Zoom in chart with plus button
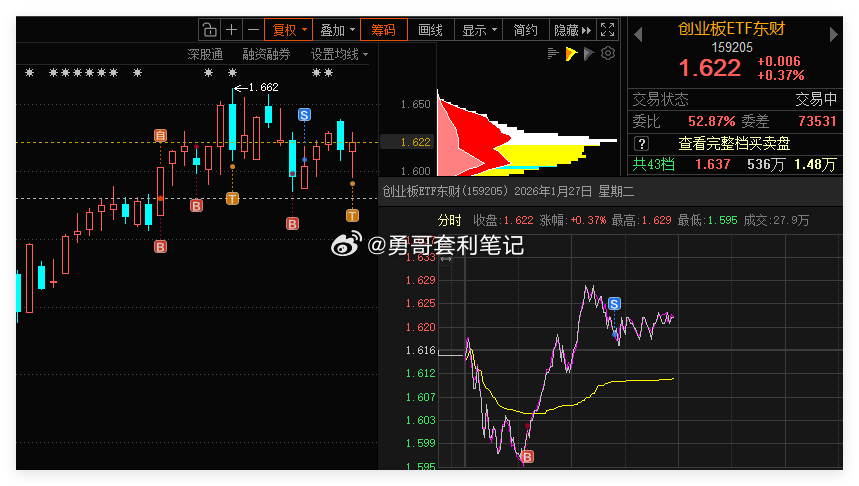Viewport: 859px width, 486px height. [231, 30]
